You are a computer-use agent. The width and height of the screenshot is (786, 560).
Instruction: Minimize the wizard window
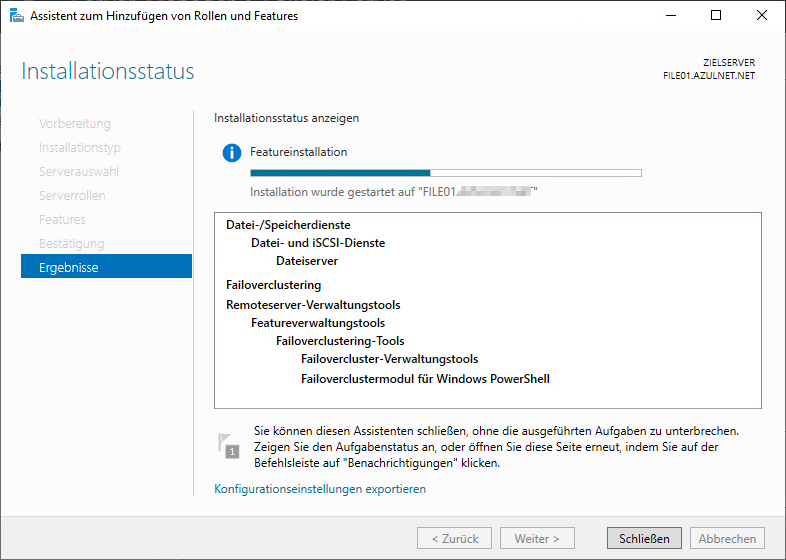point(669,15)
